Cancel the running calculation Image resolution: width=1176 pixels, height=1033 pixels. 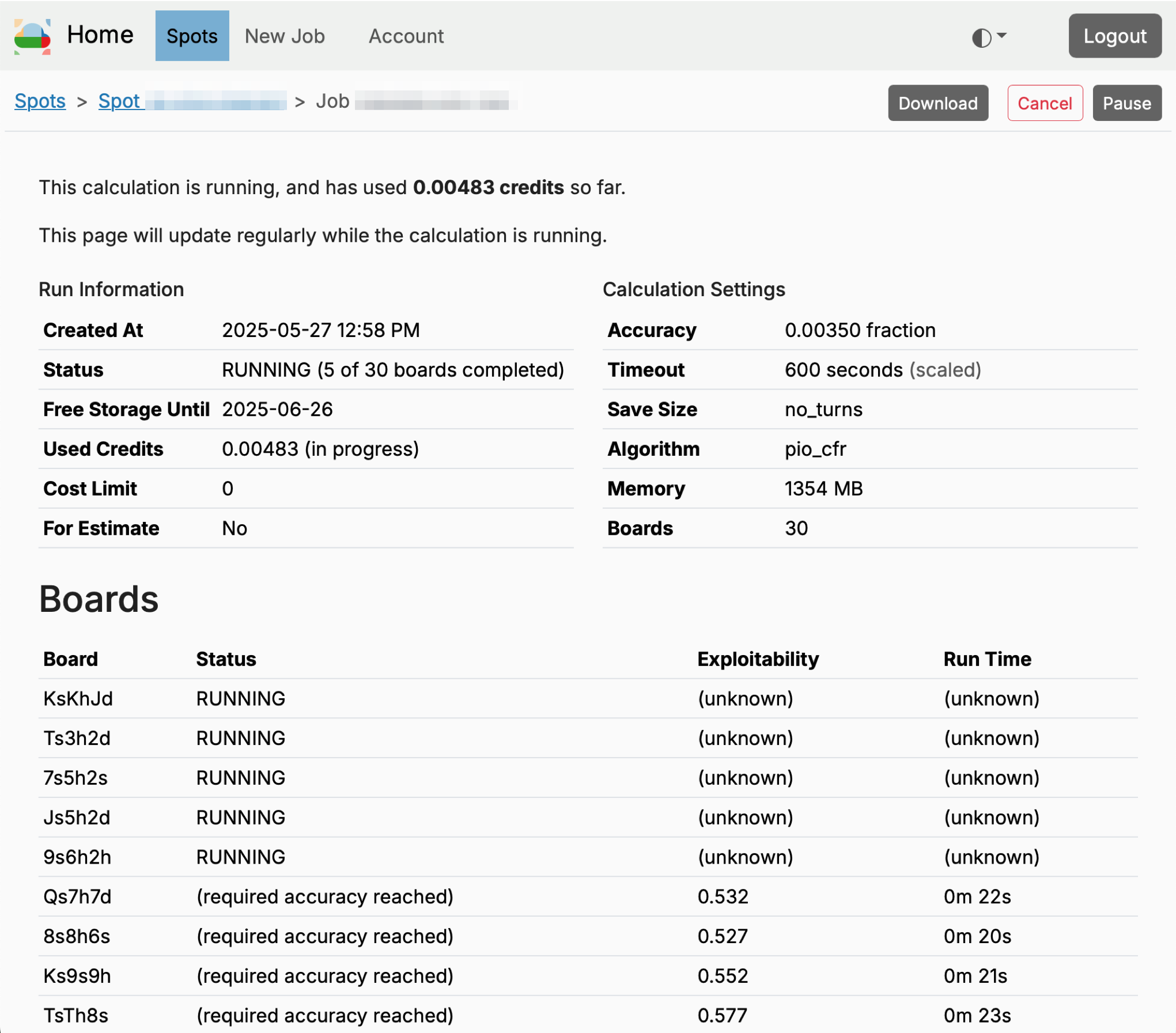click(x=1044, y=103)
